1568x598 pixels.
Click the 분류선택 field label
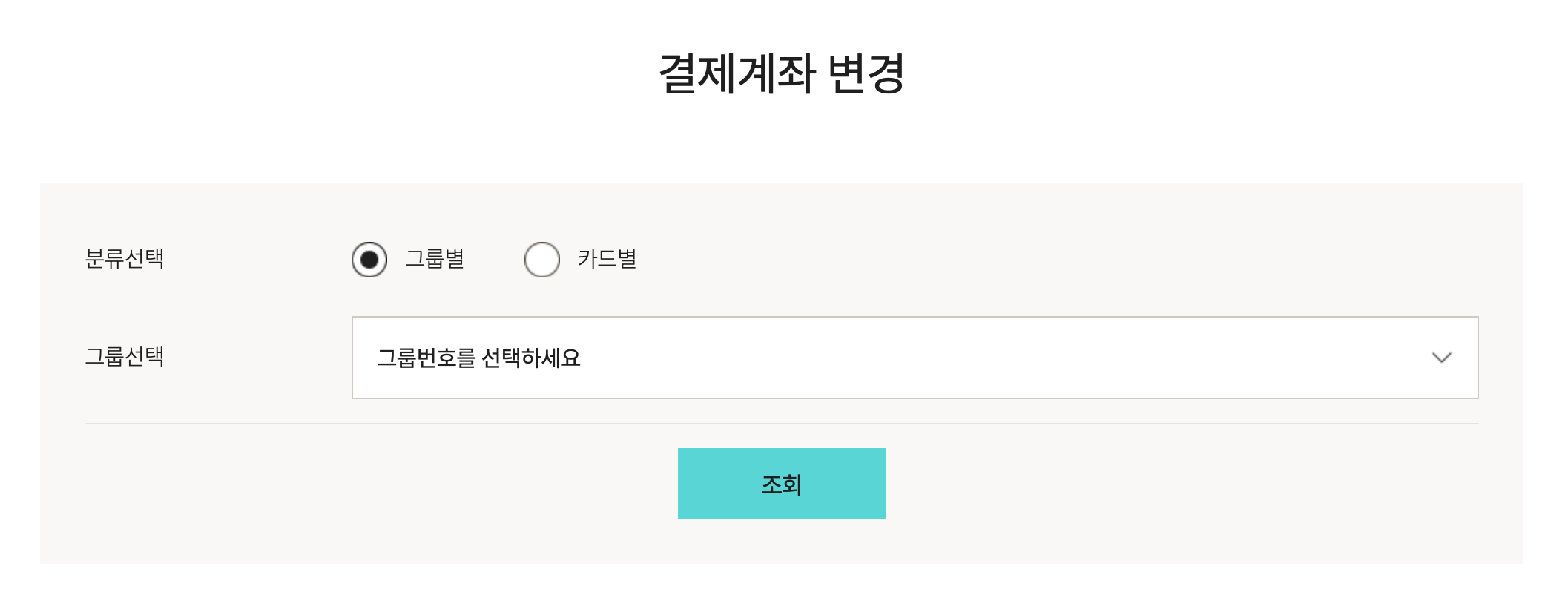click(x=125, y=259)
